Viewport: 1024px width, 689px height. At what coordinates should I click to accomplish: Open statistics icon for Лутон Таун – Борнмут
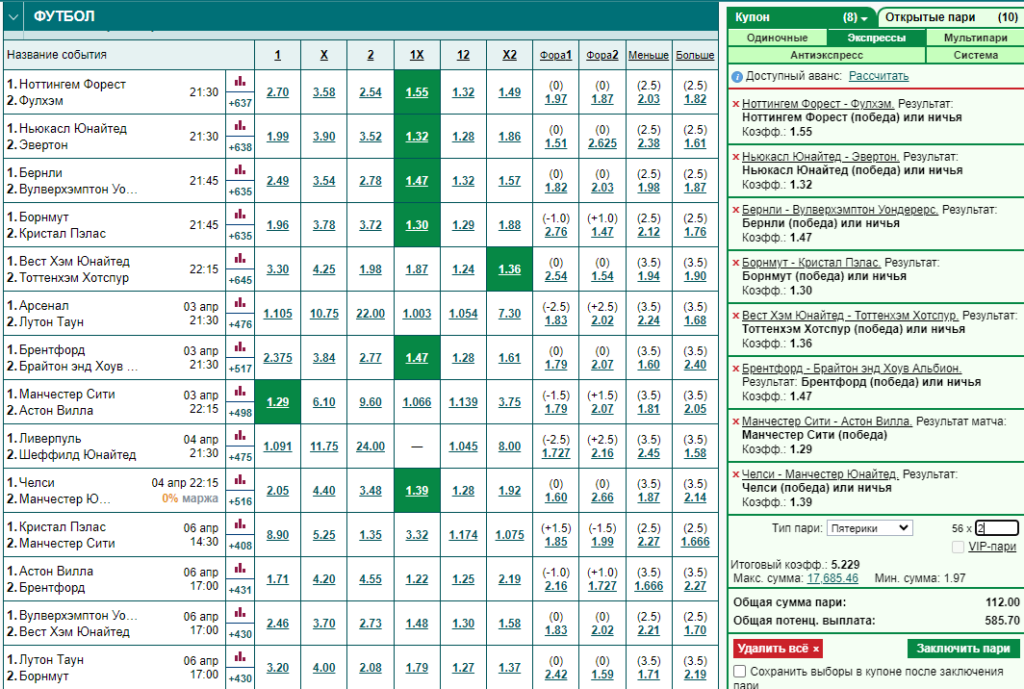pyautogui.click(x=240, y=657)
